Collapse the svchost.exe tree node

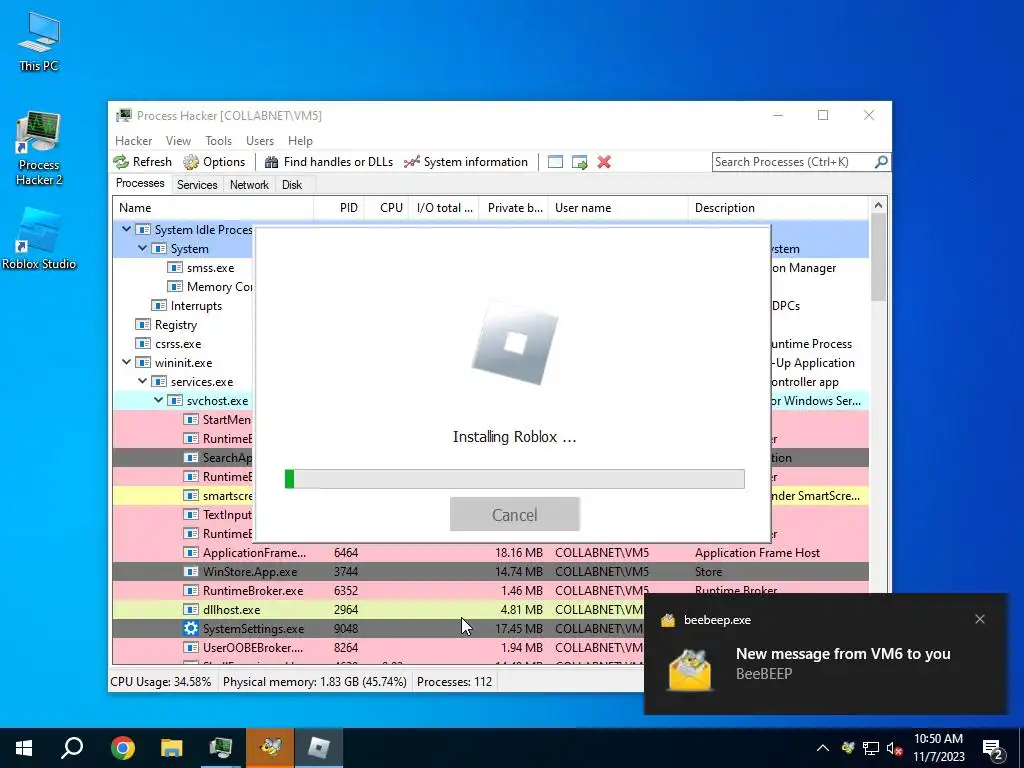pyautogui.click(x=158, y=400)
